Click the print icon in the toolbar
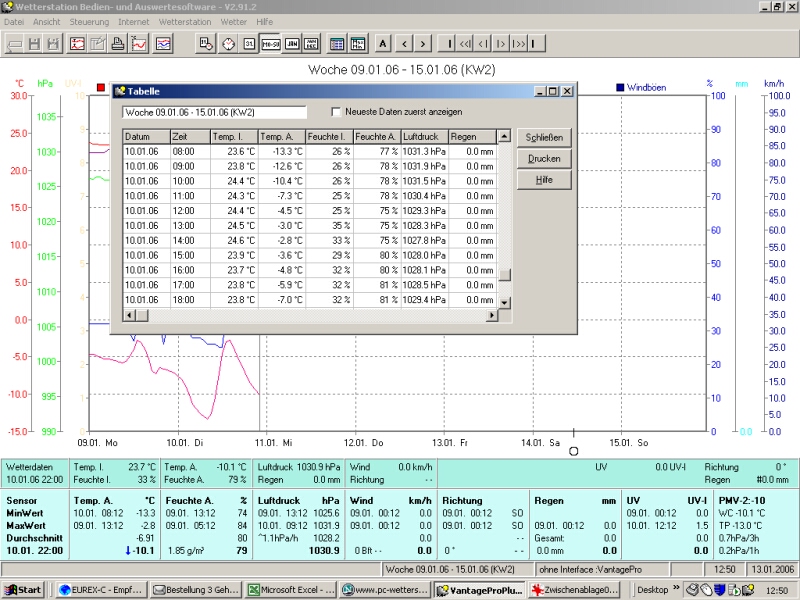This screenshot has height=600, width=800. (118, 43)
